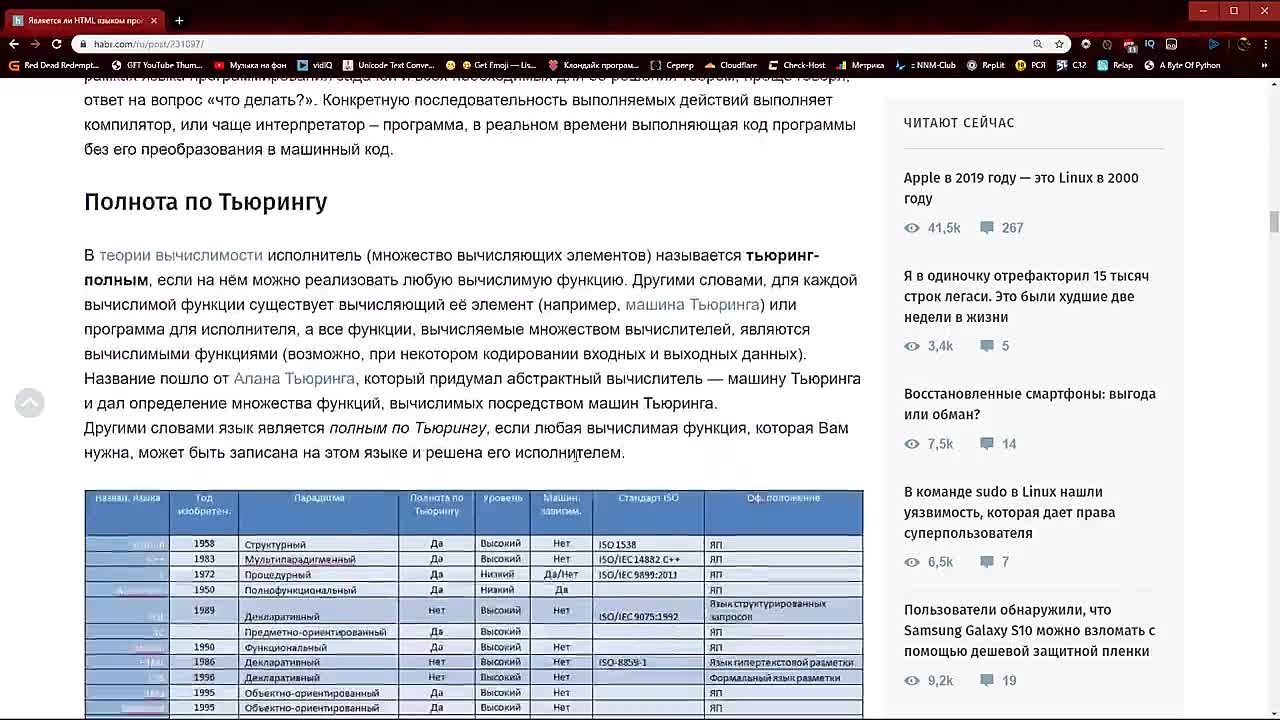The height and width of the screenshot is (720, 1280).
Task: Bookmark this page with the star icon
Action: [x=1059, y=44]
